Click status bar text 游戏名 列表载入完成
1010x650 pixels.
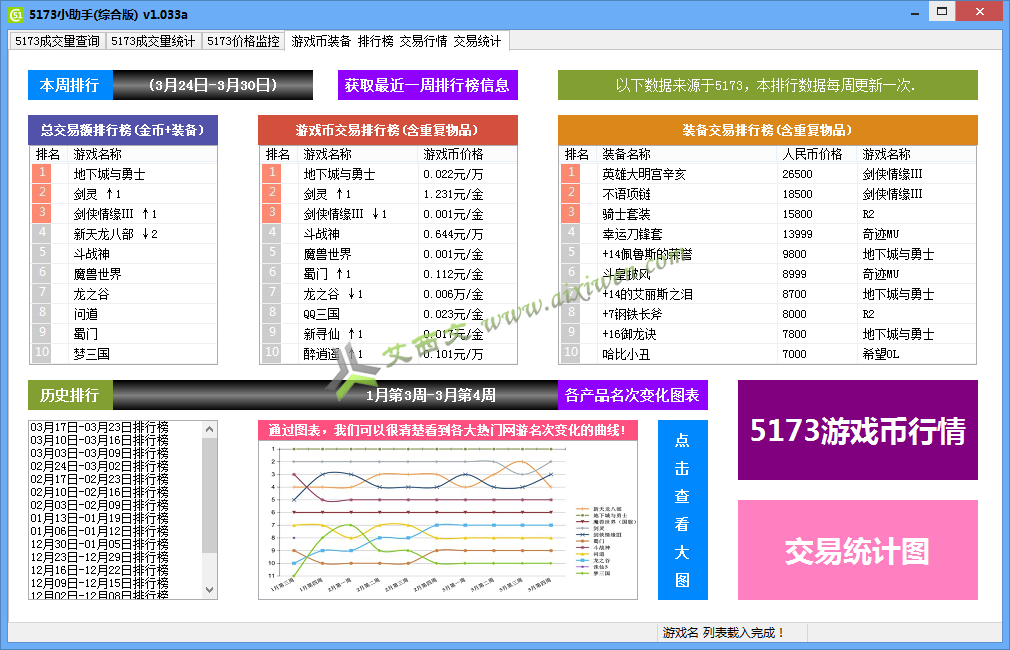(x=723, y=633)
